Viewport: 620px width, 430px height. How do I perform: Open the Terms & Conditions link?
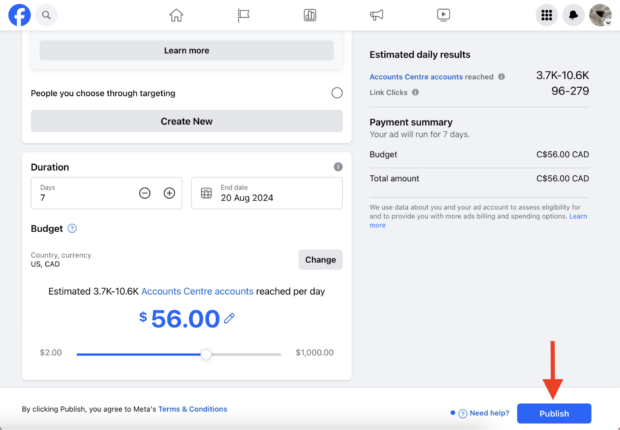[x=193, y=409]
